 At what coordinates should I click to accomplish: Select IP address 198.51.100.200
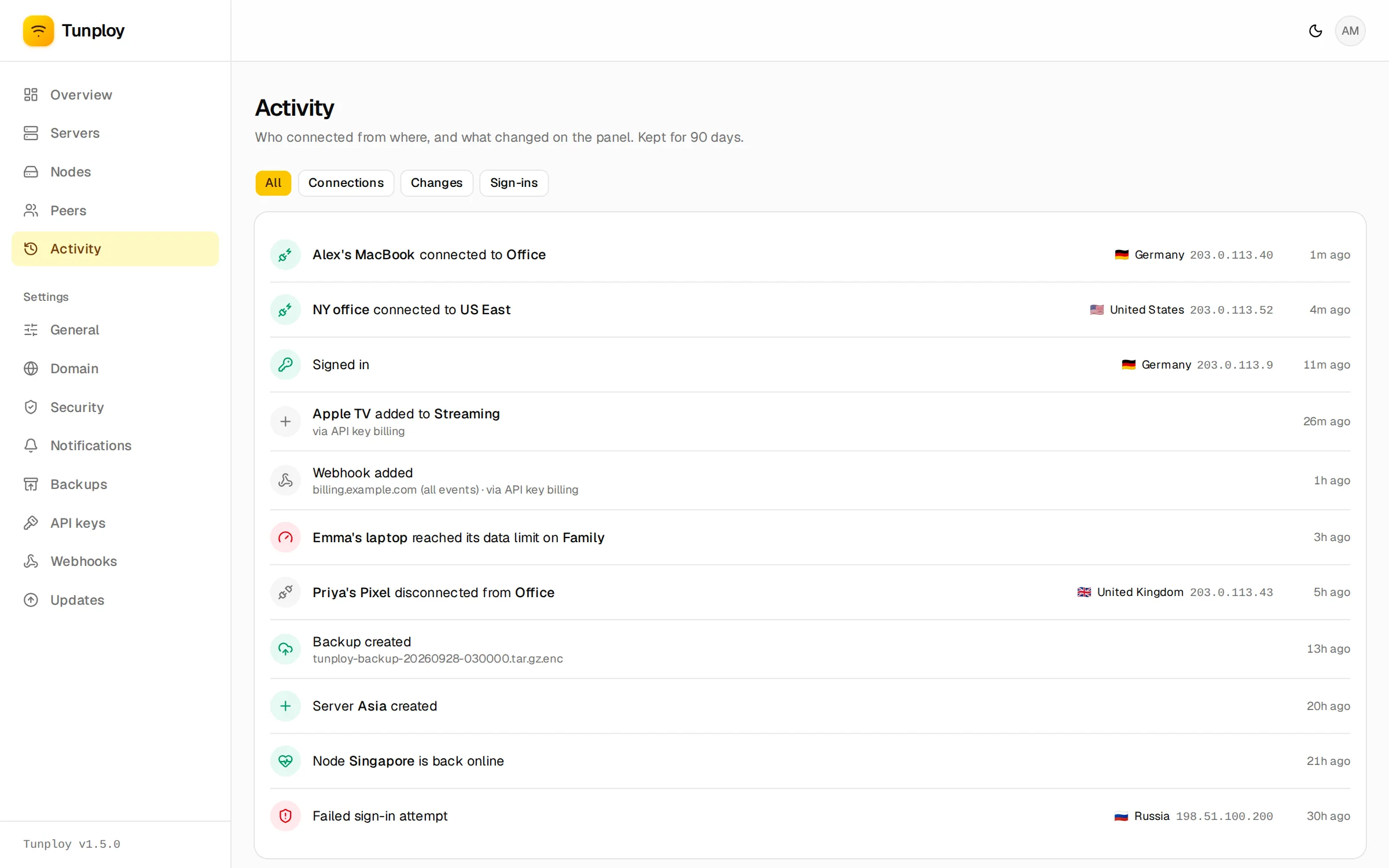(1224, 816)
